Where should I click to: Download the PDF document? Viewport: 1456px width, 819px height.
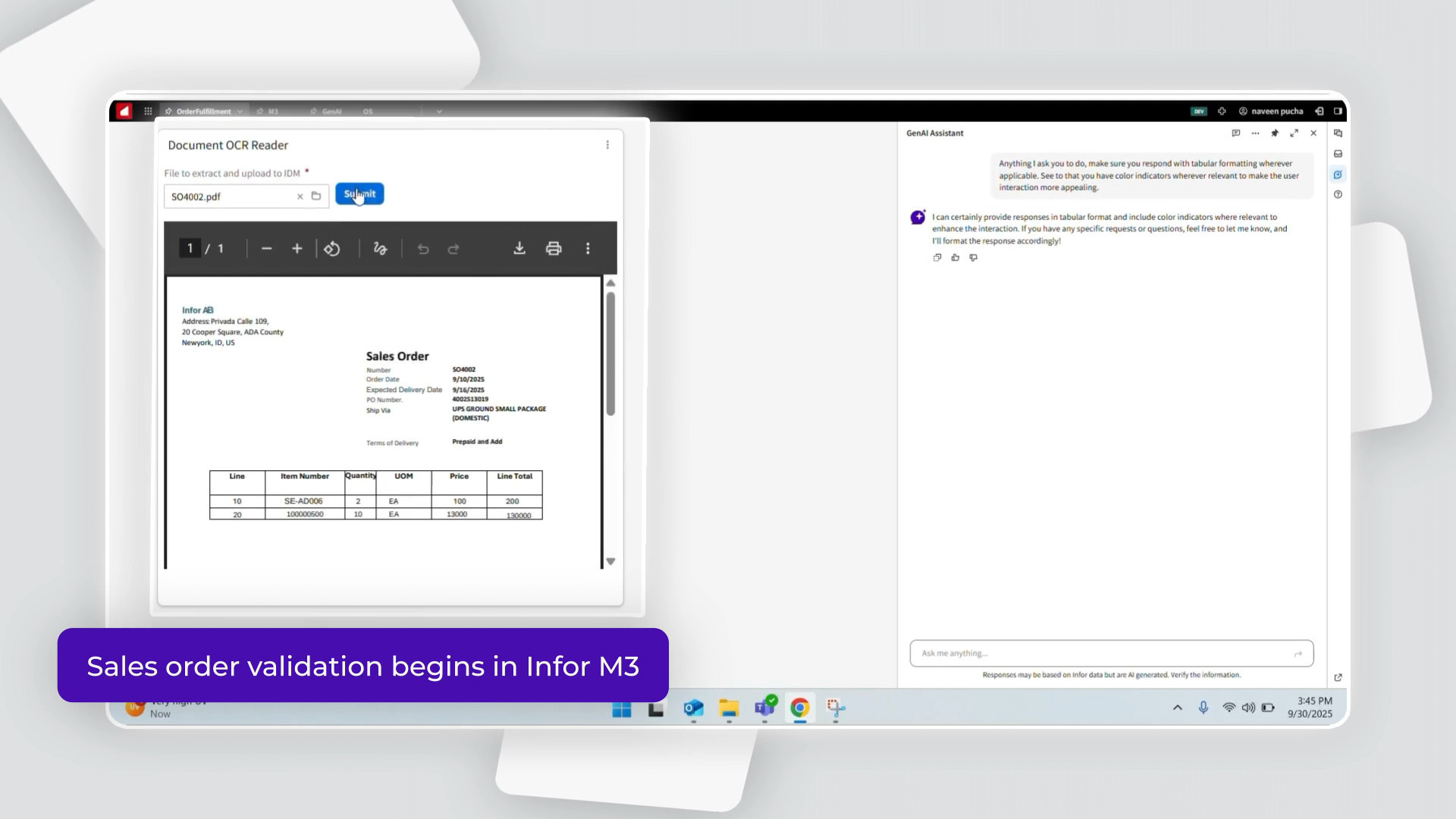pos(519,249)
